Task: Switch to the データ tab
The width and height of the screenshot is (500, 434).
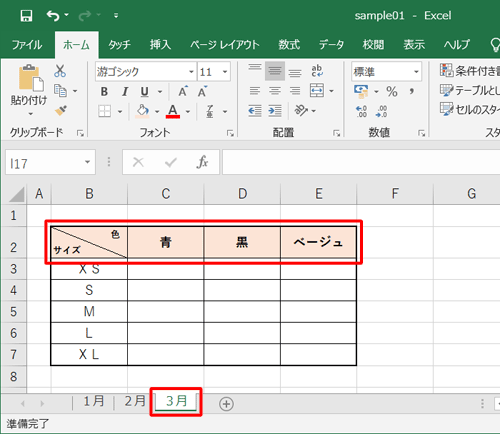Action: (331, 45)
